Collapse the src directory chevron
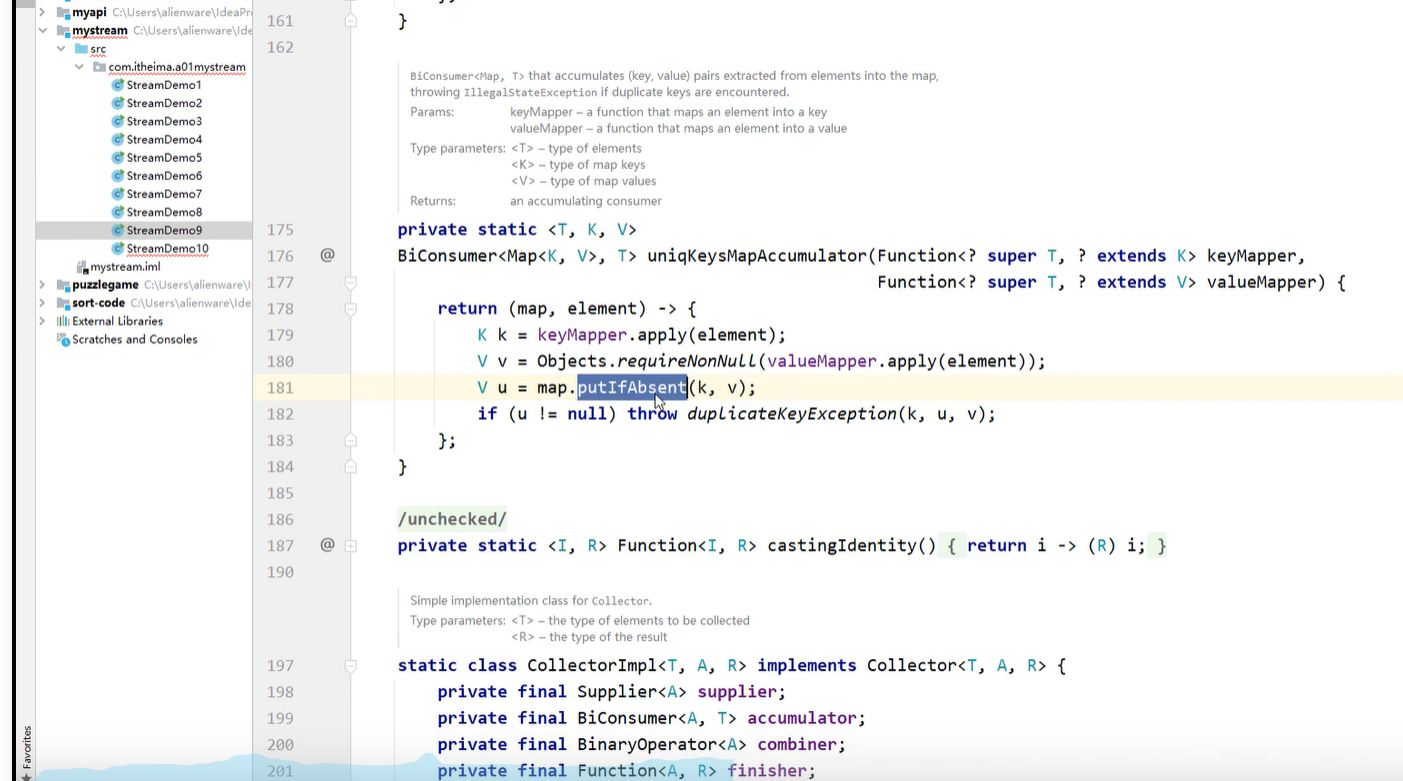This screenshot has height=781, width=1403. pos(60,48)
